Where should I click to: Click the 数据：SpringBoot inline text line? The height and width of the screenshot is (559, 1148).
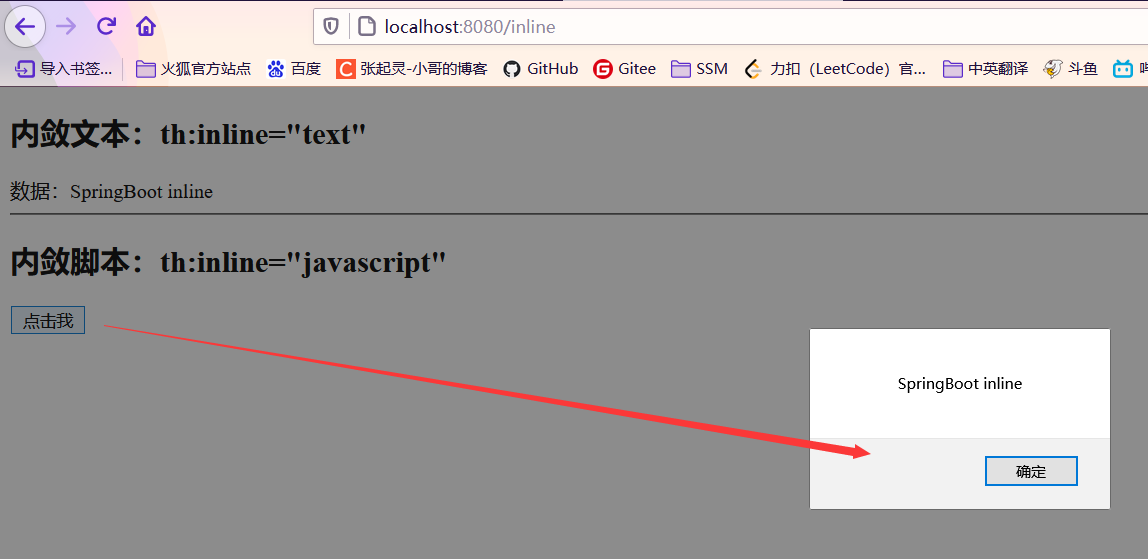(111, 192)
